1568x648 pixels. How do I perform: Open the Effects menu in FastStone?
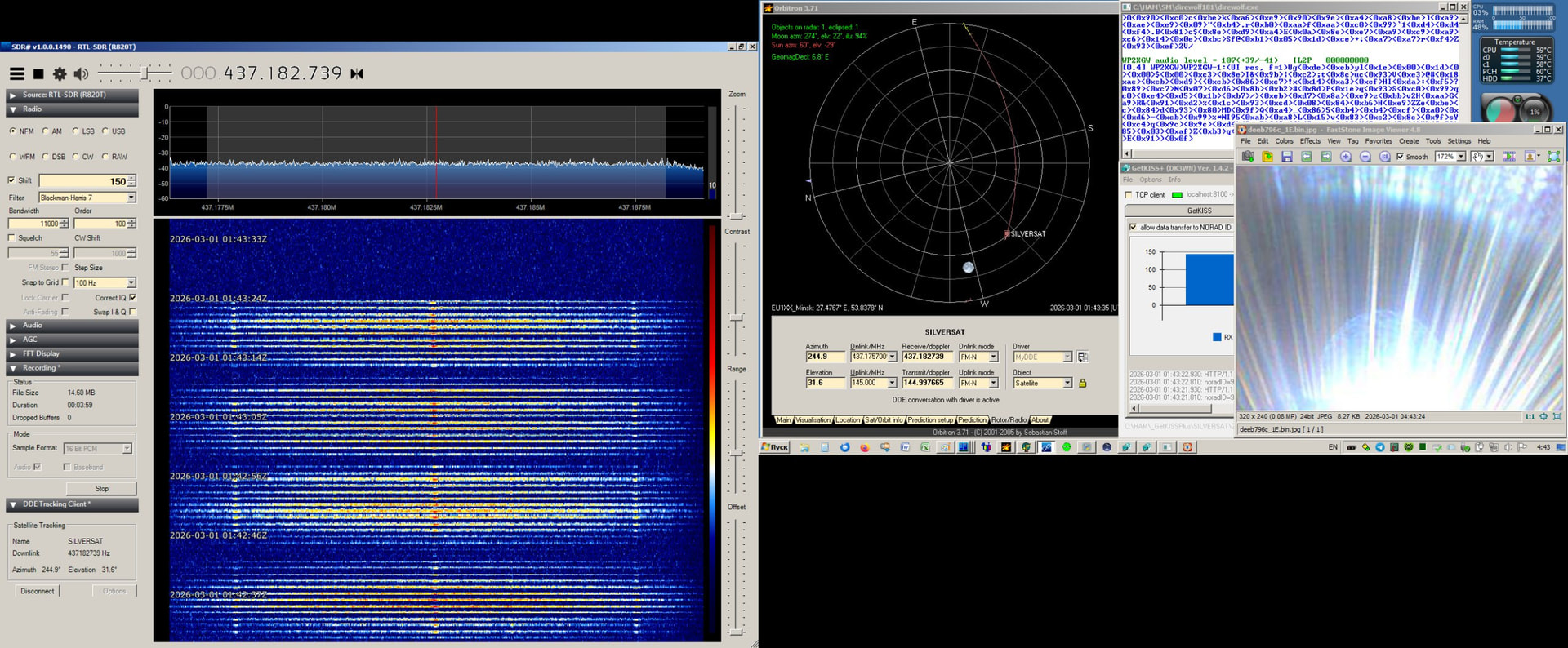(1310, 141)
